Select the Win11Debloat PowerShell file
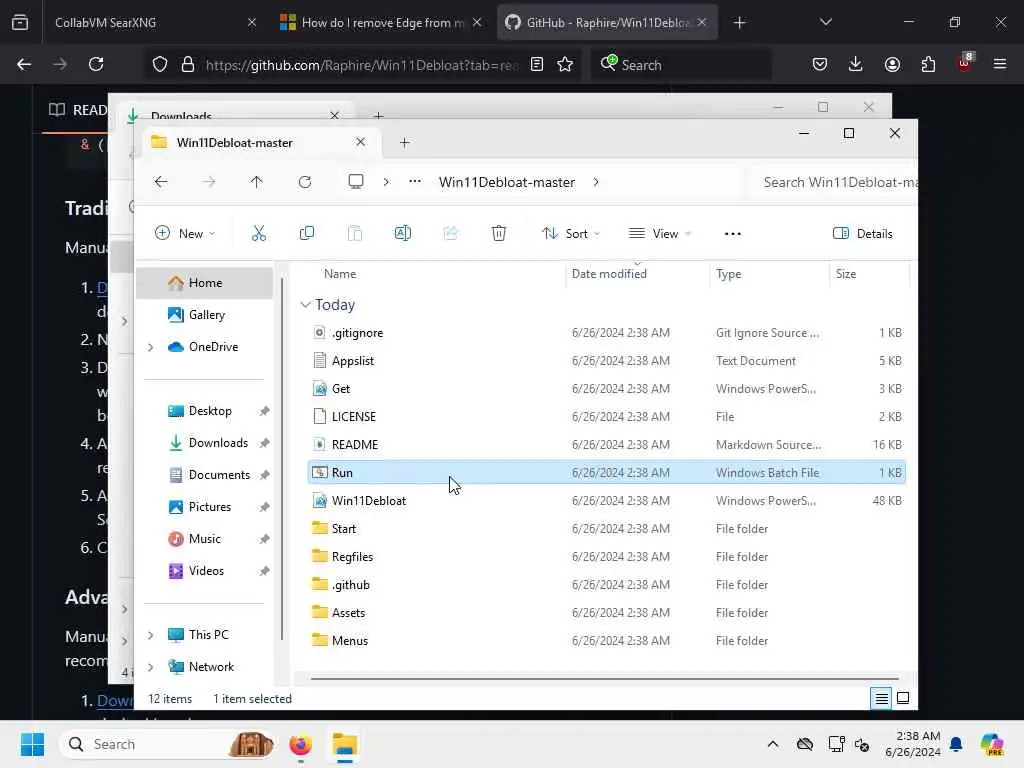 (x=607, y=501)
